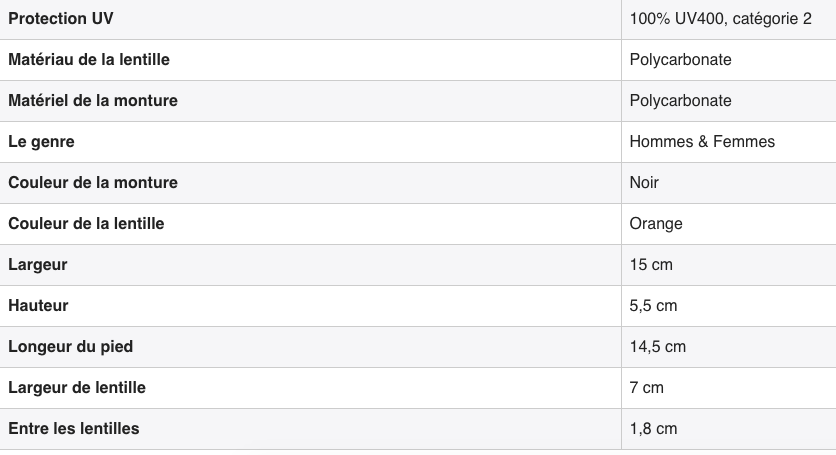Select the "Noir" frame color value

tap(644, 183)
